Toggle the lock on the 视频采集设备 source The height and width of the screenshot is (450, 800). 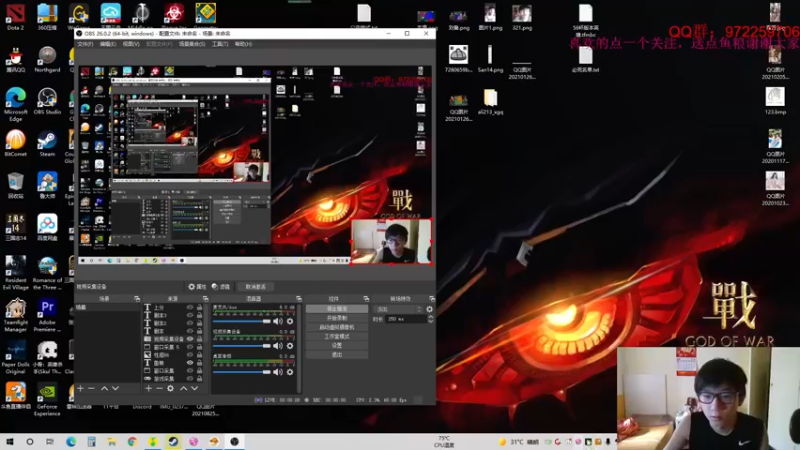199,339
